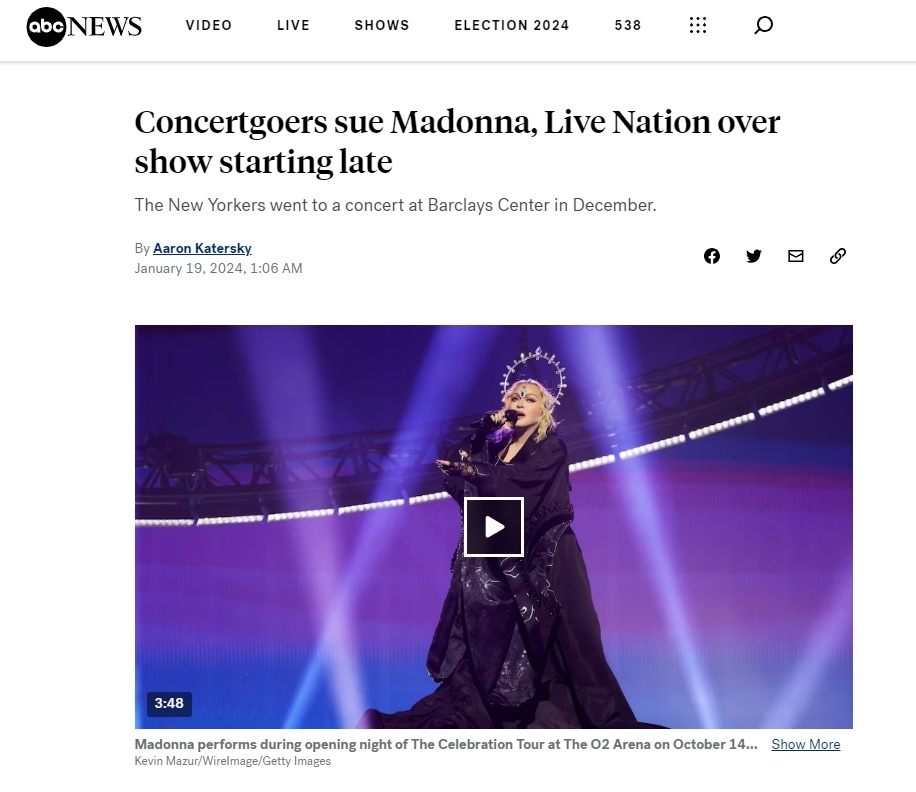Open the search magnifier icon

point(763,25)
